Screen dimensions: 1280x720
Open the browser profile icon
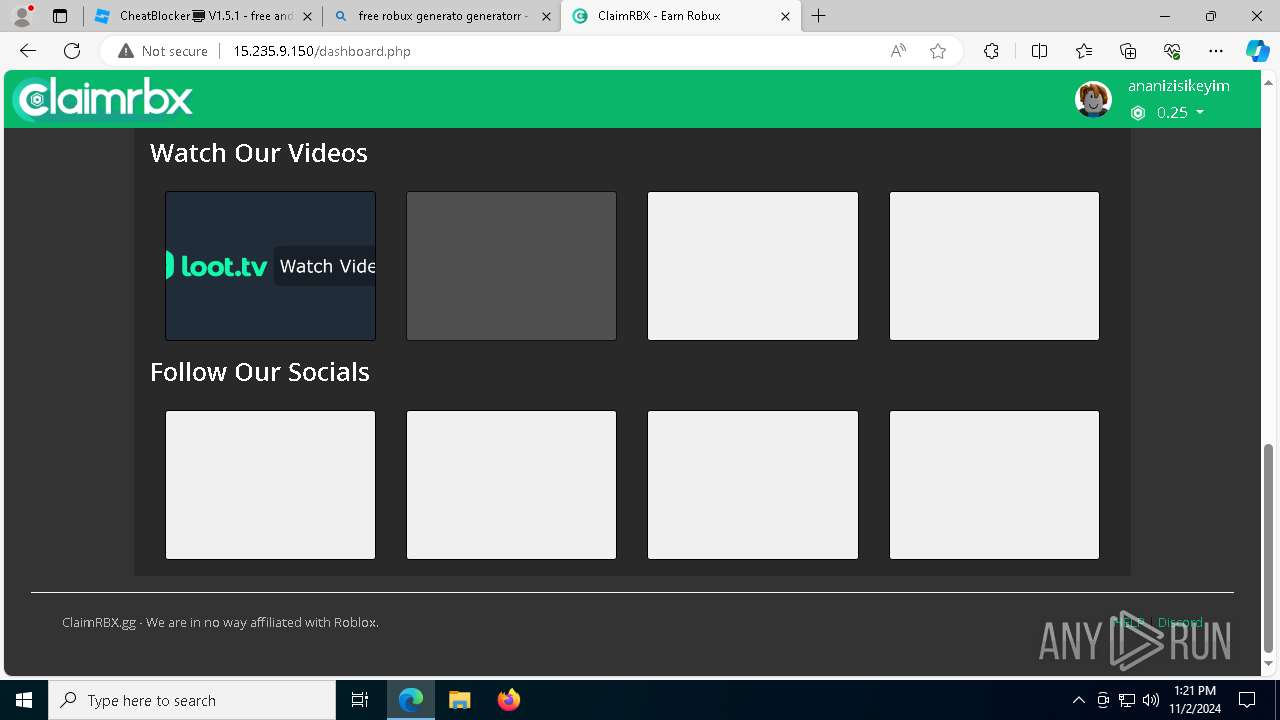coord(22,16)
